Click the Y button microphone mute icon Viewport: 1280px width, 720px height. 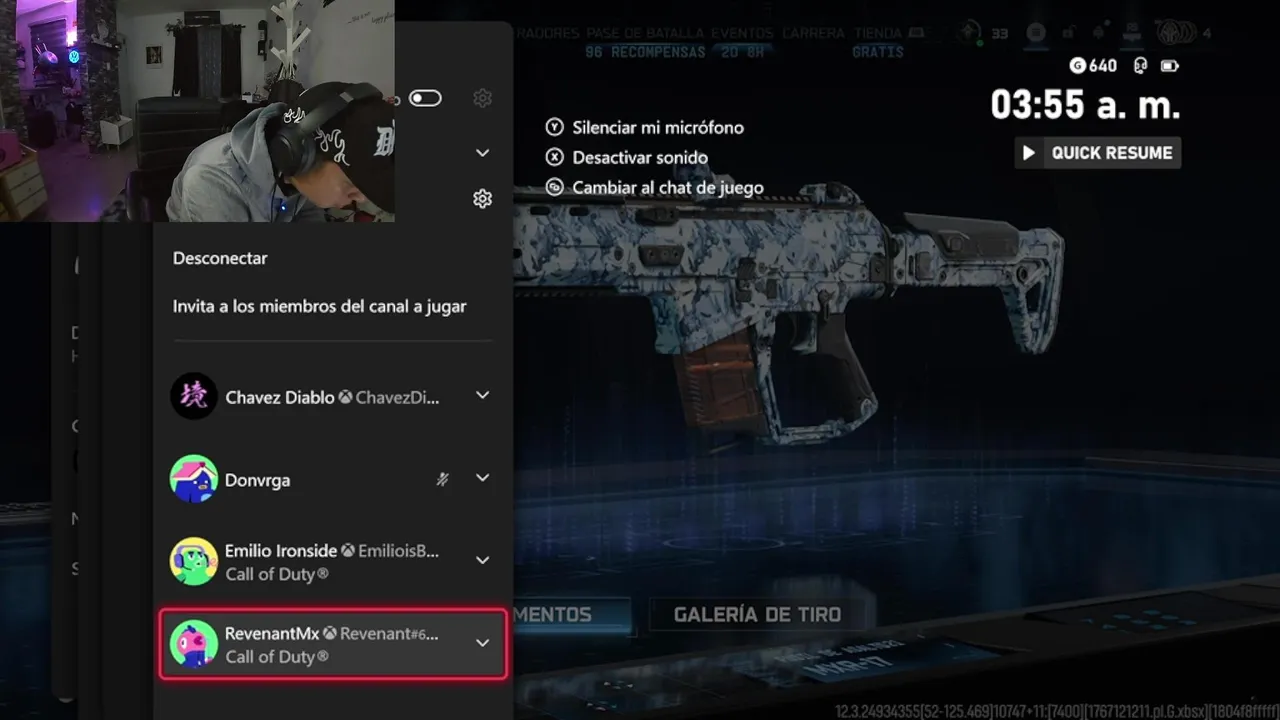(555, 127)
